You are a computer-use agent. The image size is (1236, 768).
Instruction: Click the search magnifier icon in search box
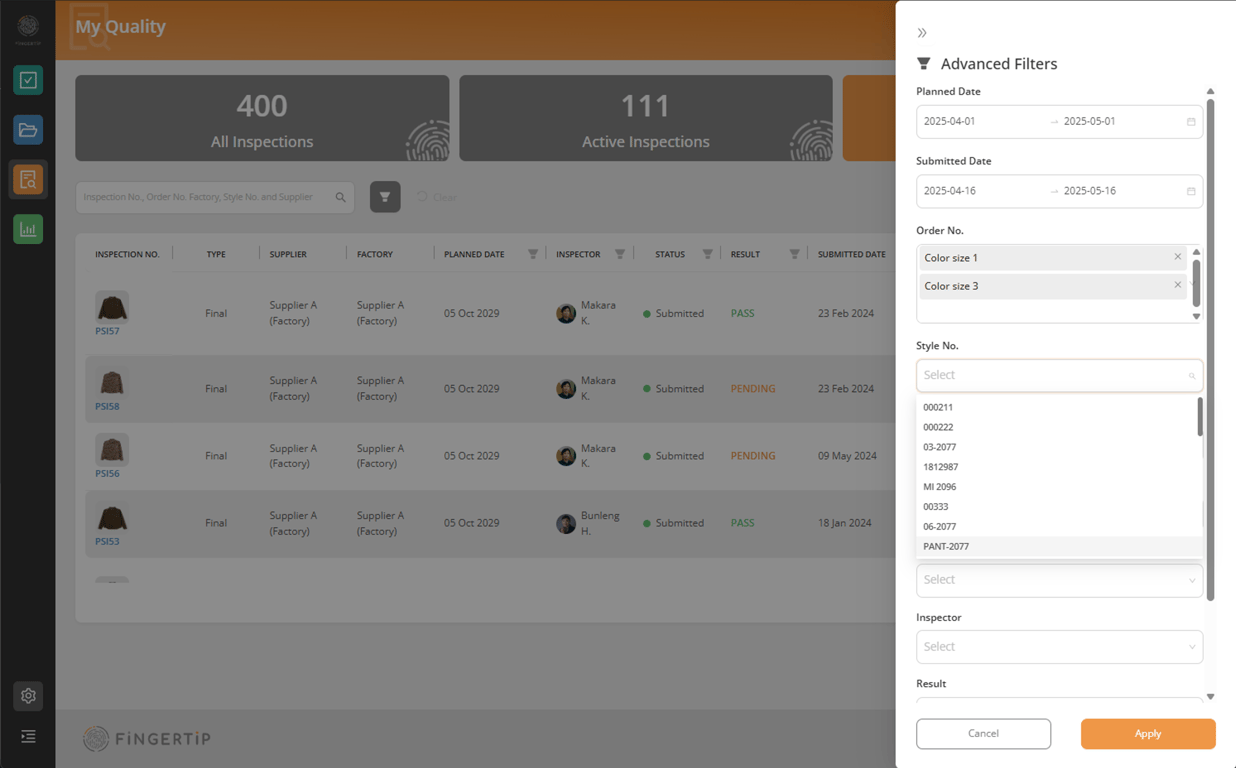coord(341,197)
